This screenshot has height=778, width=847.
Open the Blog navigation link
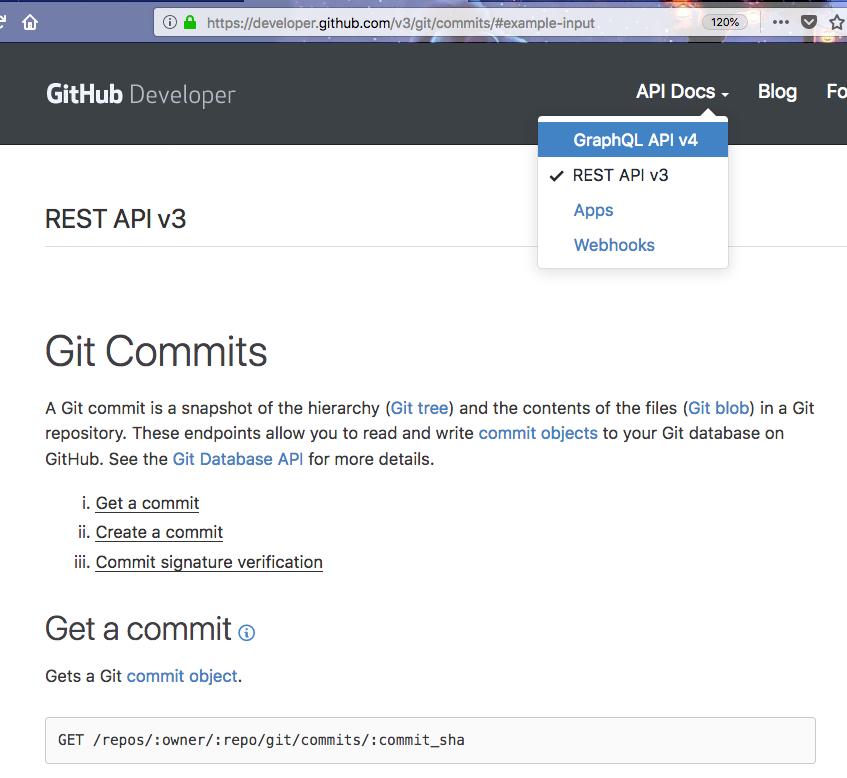coord(777,92)
